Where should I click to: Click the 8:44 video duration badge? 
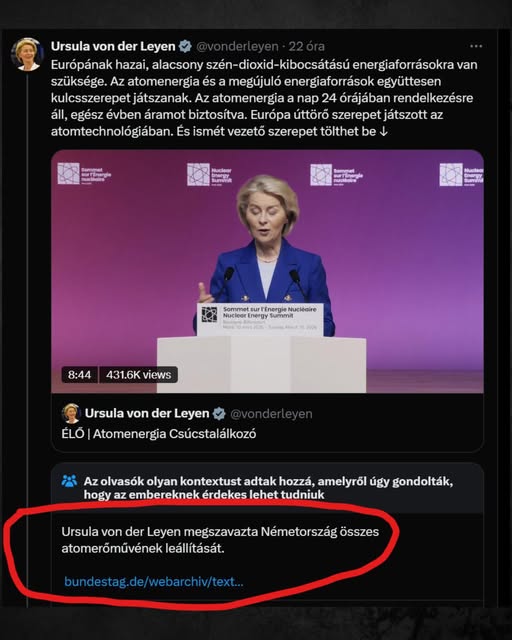80,375
